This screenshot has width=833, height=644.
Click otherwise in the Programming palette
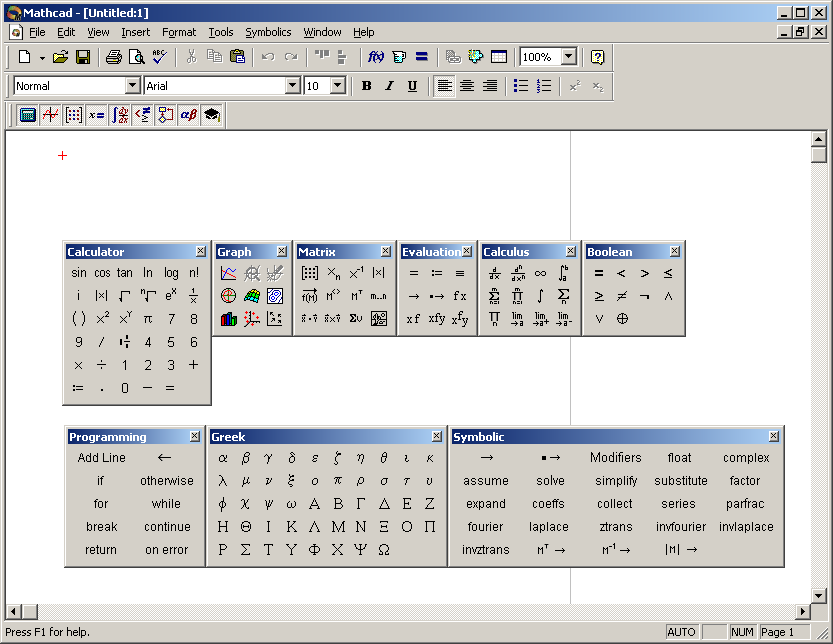click(167, 481)
